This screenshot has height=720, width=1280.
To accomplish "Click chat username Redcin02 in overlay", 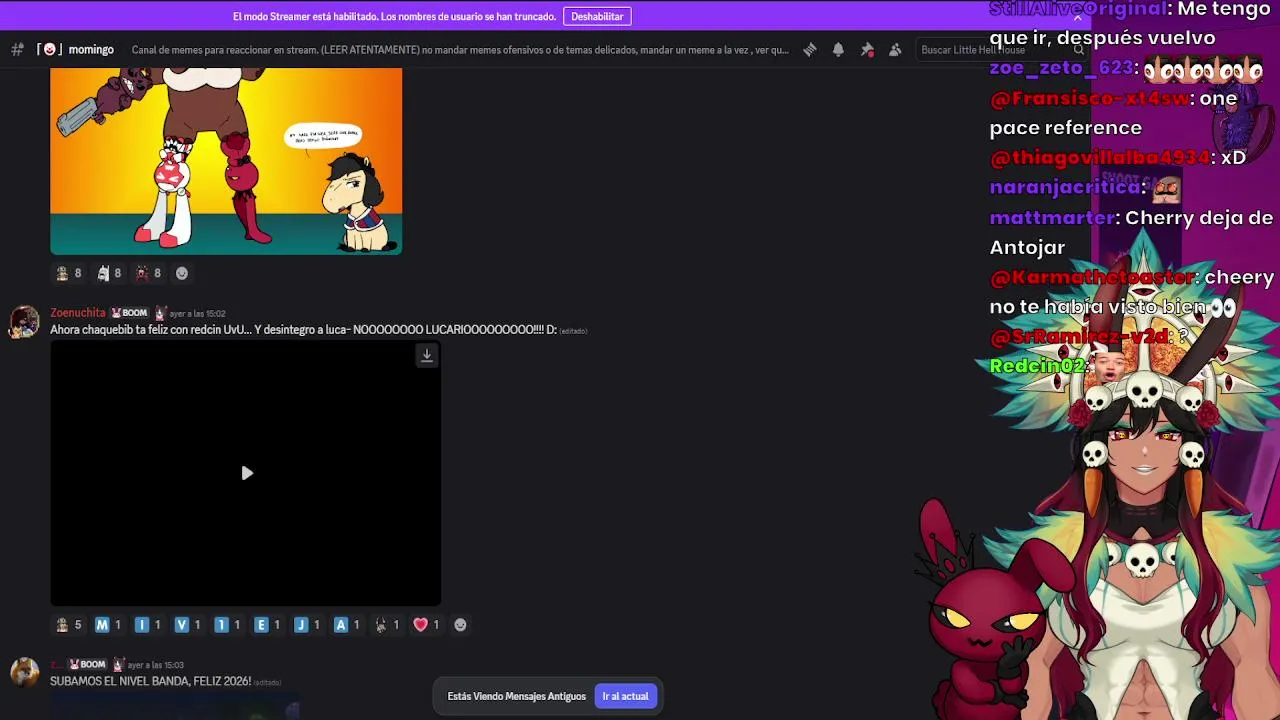I will (1037, 366).
